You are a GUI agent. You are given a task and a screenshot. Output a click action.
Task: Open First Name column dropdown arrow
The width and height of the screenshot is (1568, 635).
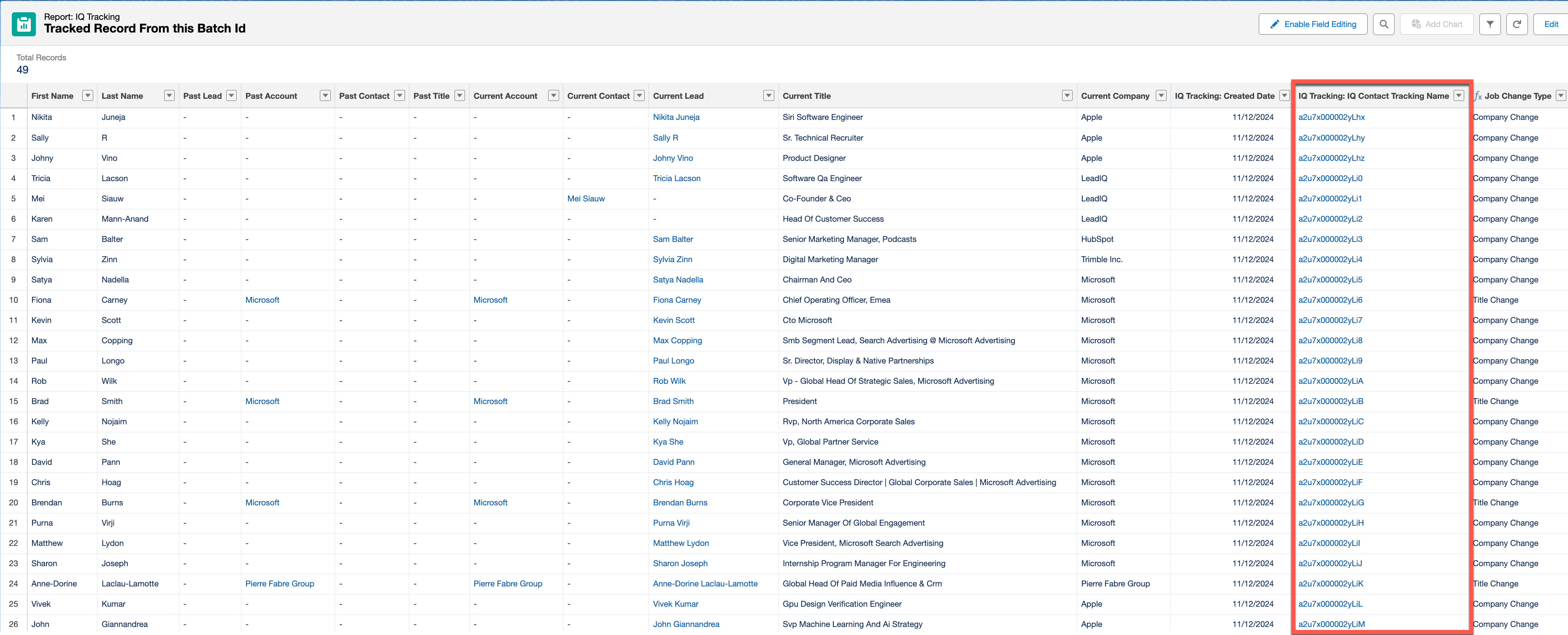pyautogui.click(x=88, y=95)
